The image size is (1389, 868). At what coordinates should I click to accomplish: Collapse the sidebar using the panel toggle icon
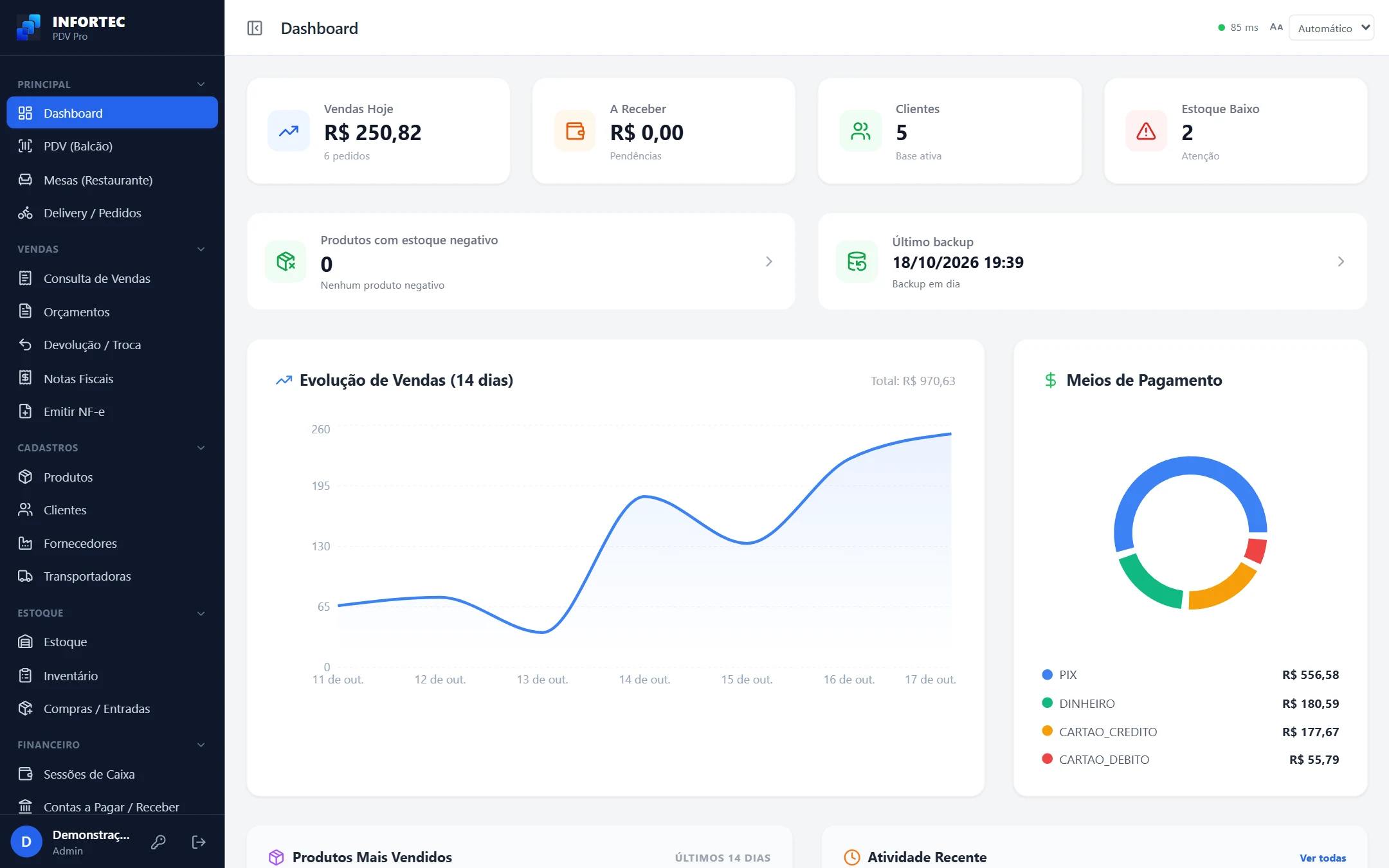pos(255,28)
